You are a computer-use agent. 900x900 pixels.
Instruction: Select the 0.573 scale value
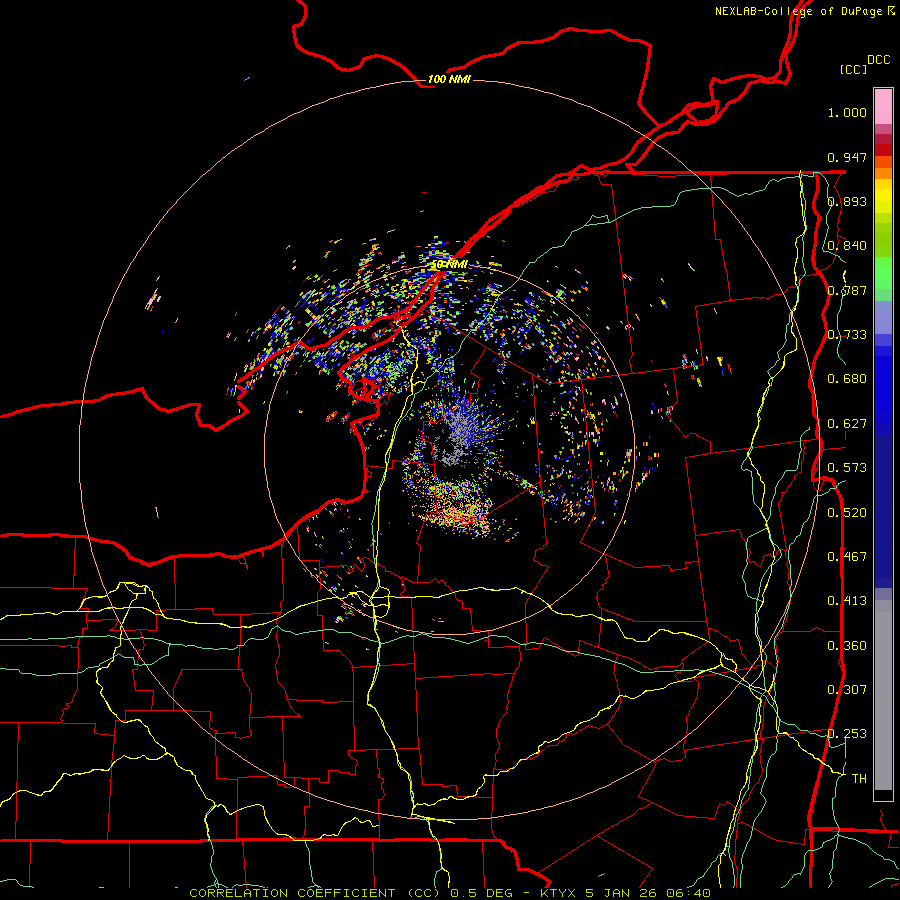click(847, 468)
